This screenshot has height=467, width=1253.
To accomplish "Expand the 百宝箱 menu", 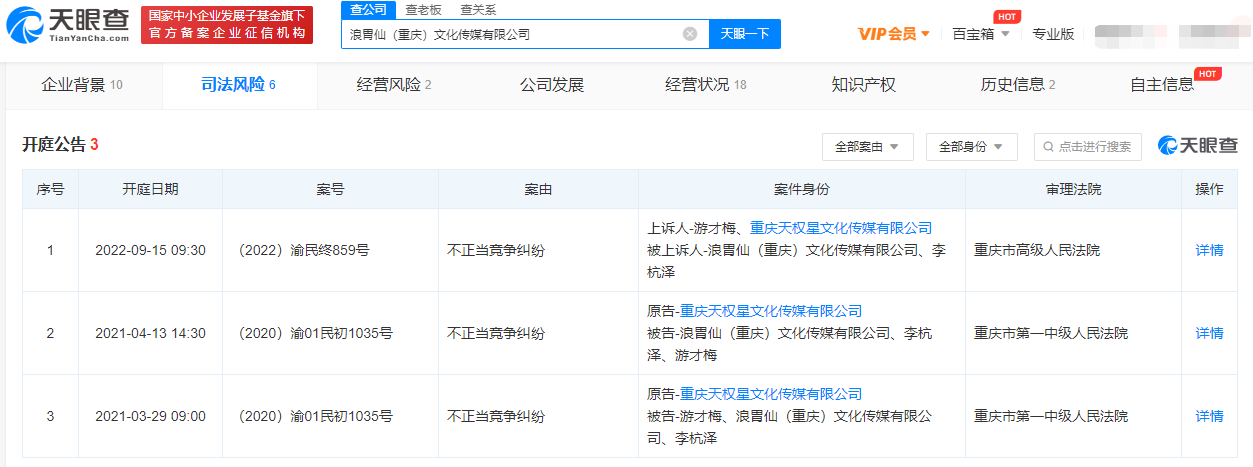I will coord(980,34).
